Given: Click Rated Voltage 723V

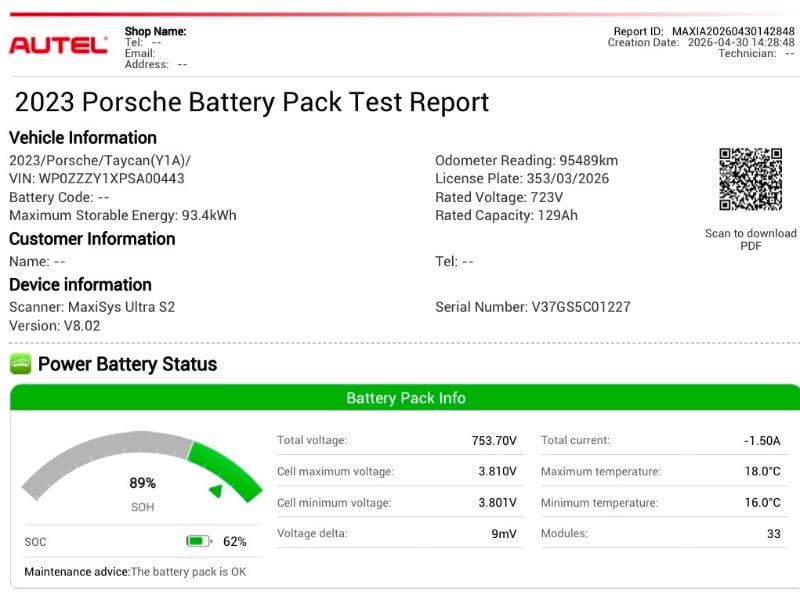Looking at the screenshot, I should (499, 197).
